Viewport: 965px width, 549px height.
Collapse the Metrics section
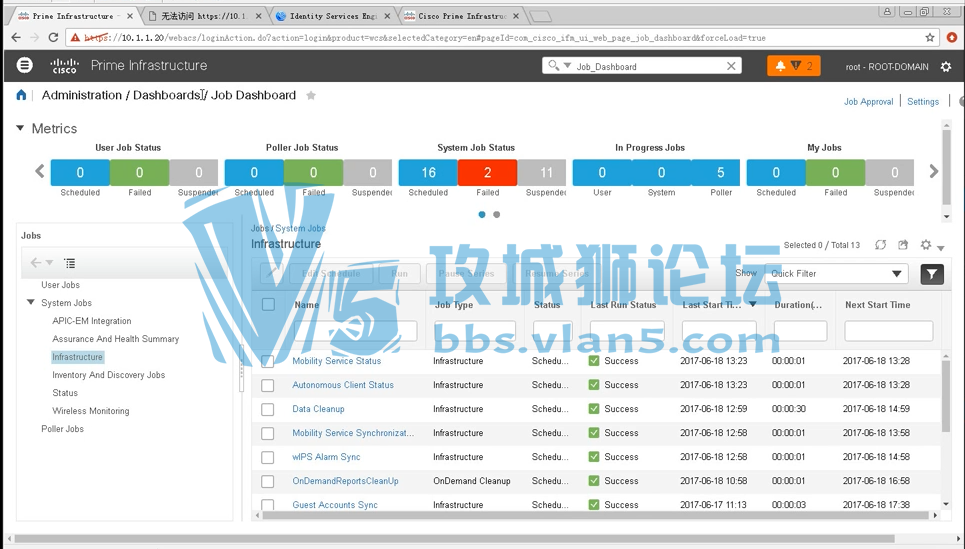(20, 128)
